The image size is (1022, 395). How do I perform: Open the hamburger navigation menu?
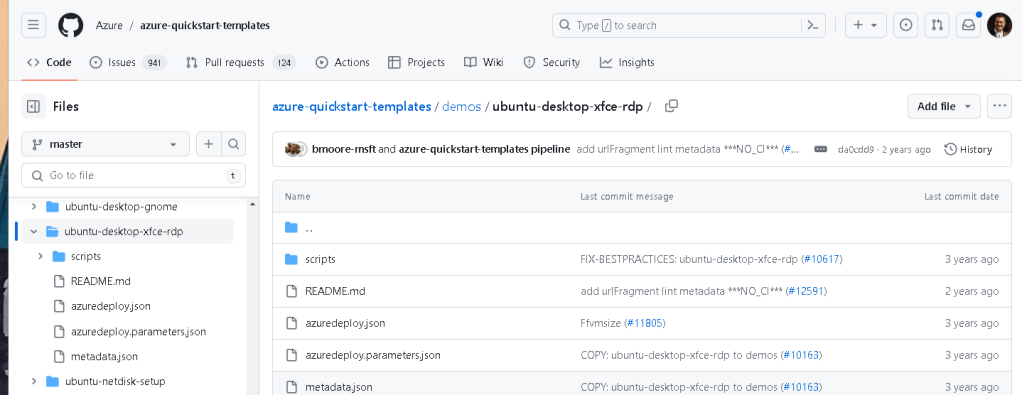tap(33, 25)
